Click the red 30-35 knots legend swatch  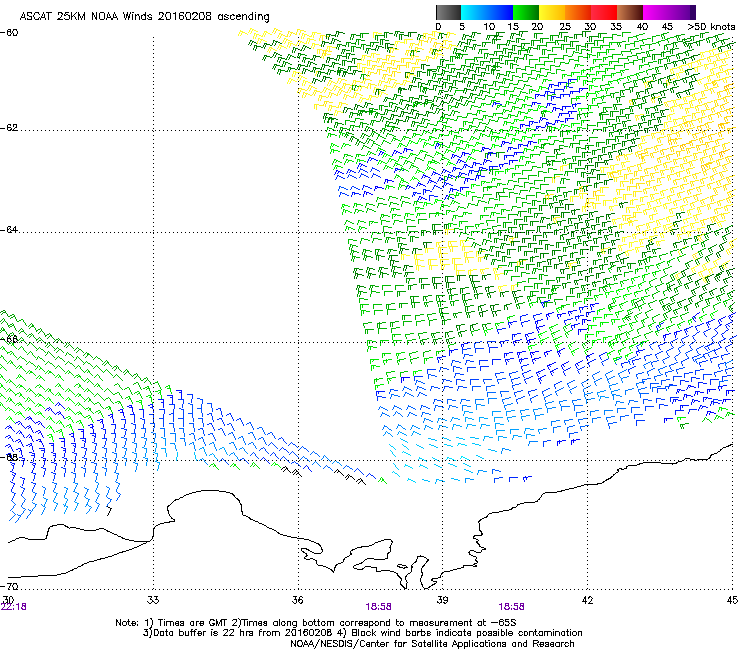604,12
